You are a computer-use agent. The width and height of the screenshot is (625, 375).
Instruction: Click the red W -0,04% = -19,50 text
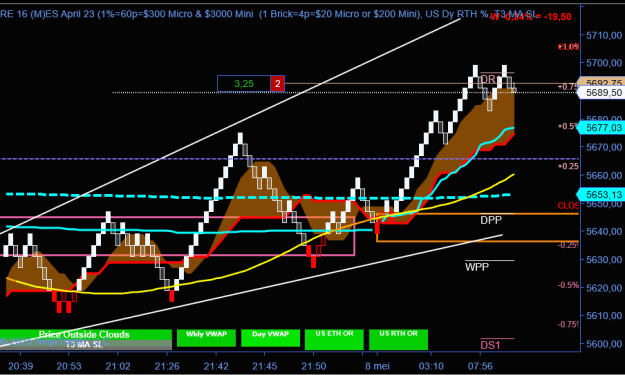[531, 17]
